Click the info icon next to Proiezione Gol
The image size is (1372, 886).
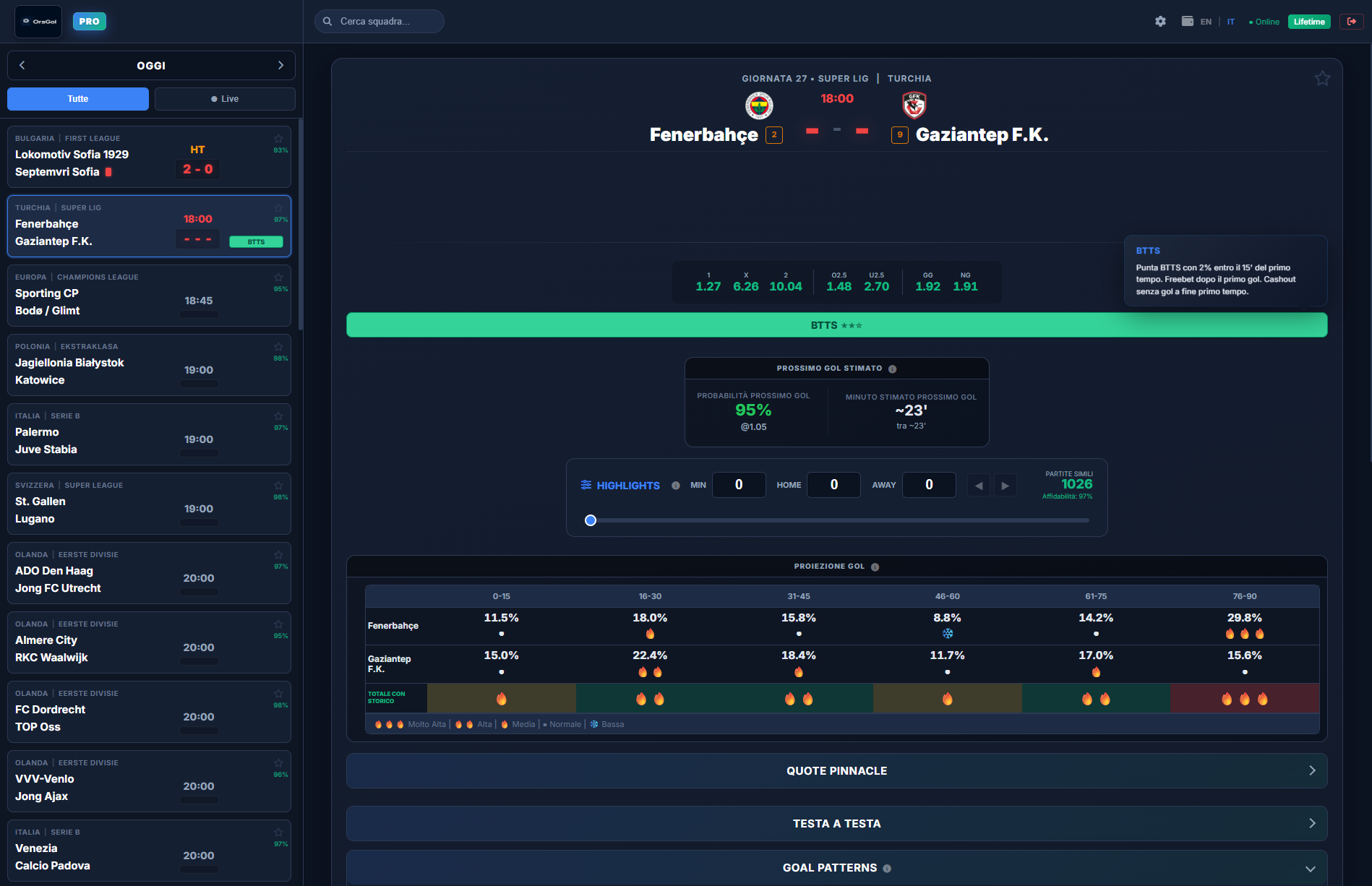click(875, 567)
